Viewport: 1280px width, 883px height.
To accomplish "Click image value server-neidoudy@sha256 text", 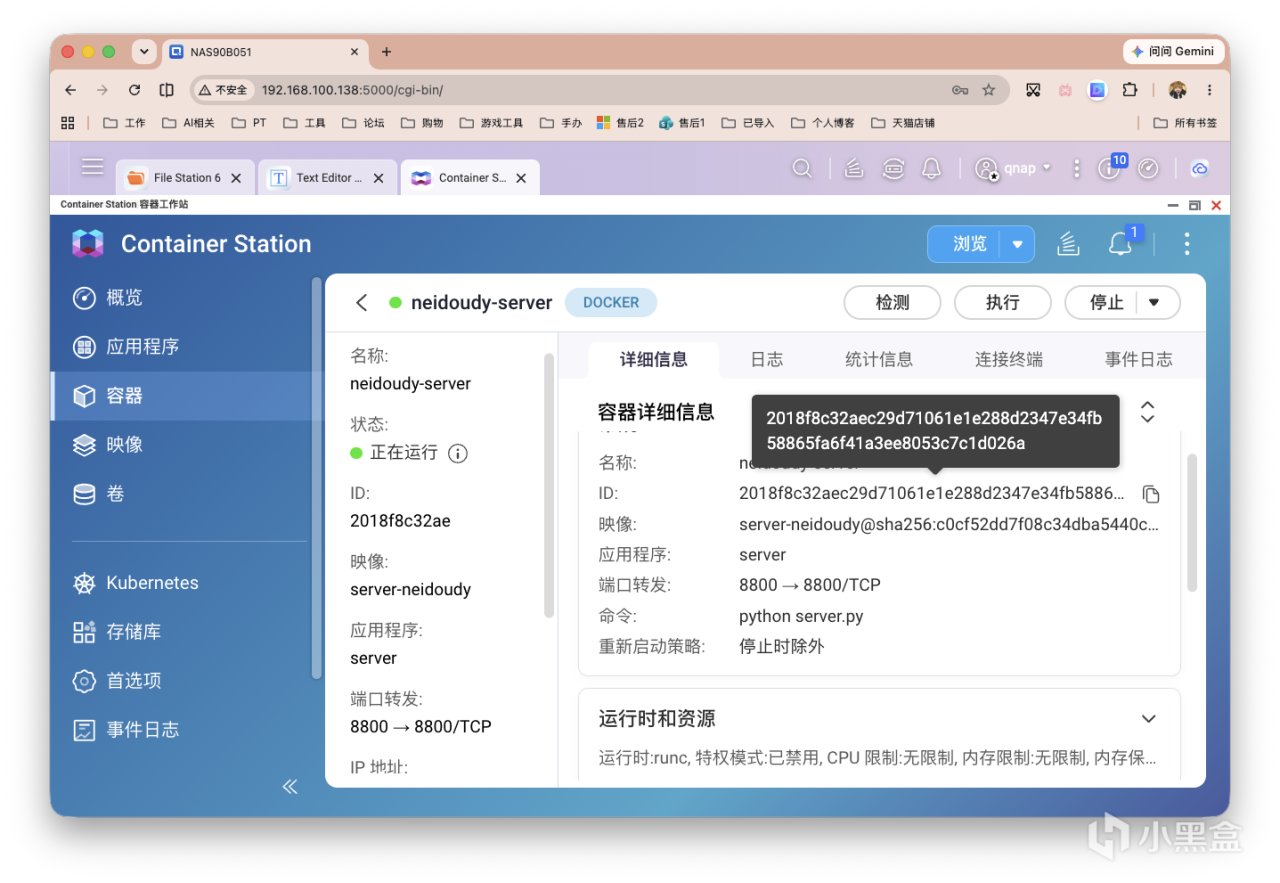I will pos(949,524).
